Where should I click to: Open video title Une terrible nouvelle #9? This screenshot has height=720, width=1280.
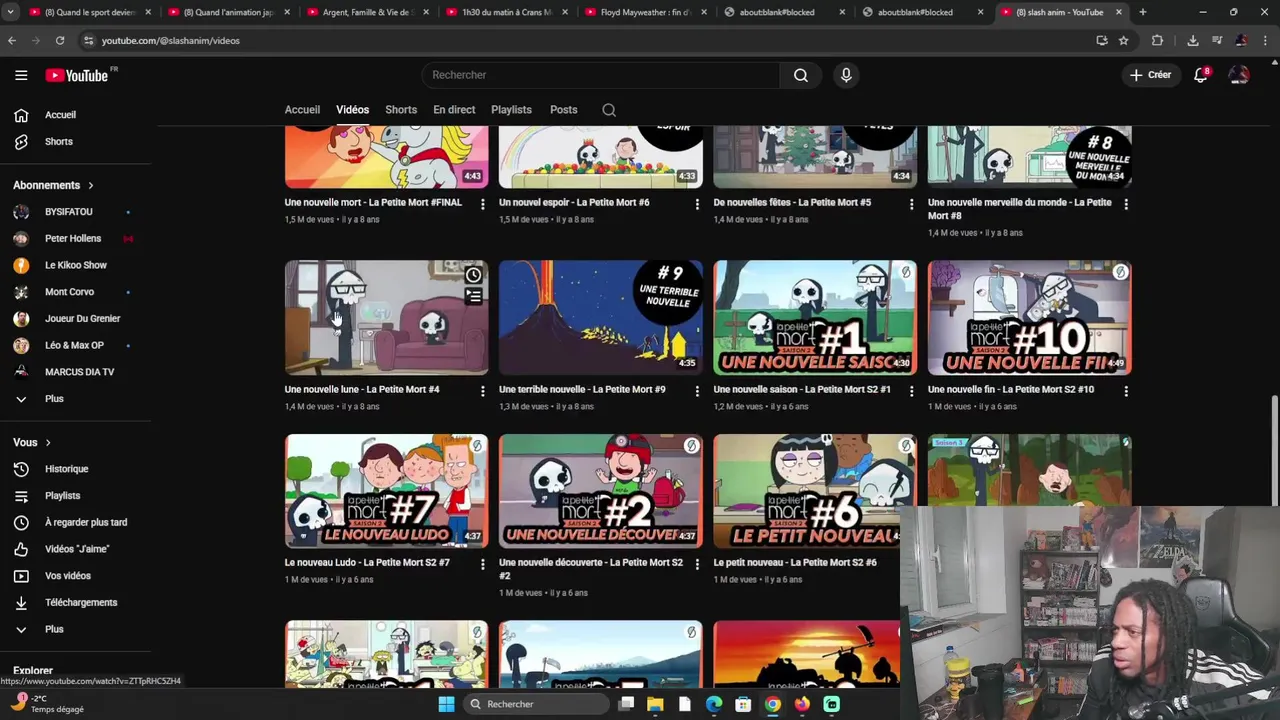click(x=582, y=389)
